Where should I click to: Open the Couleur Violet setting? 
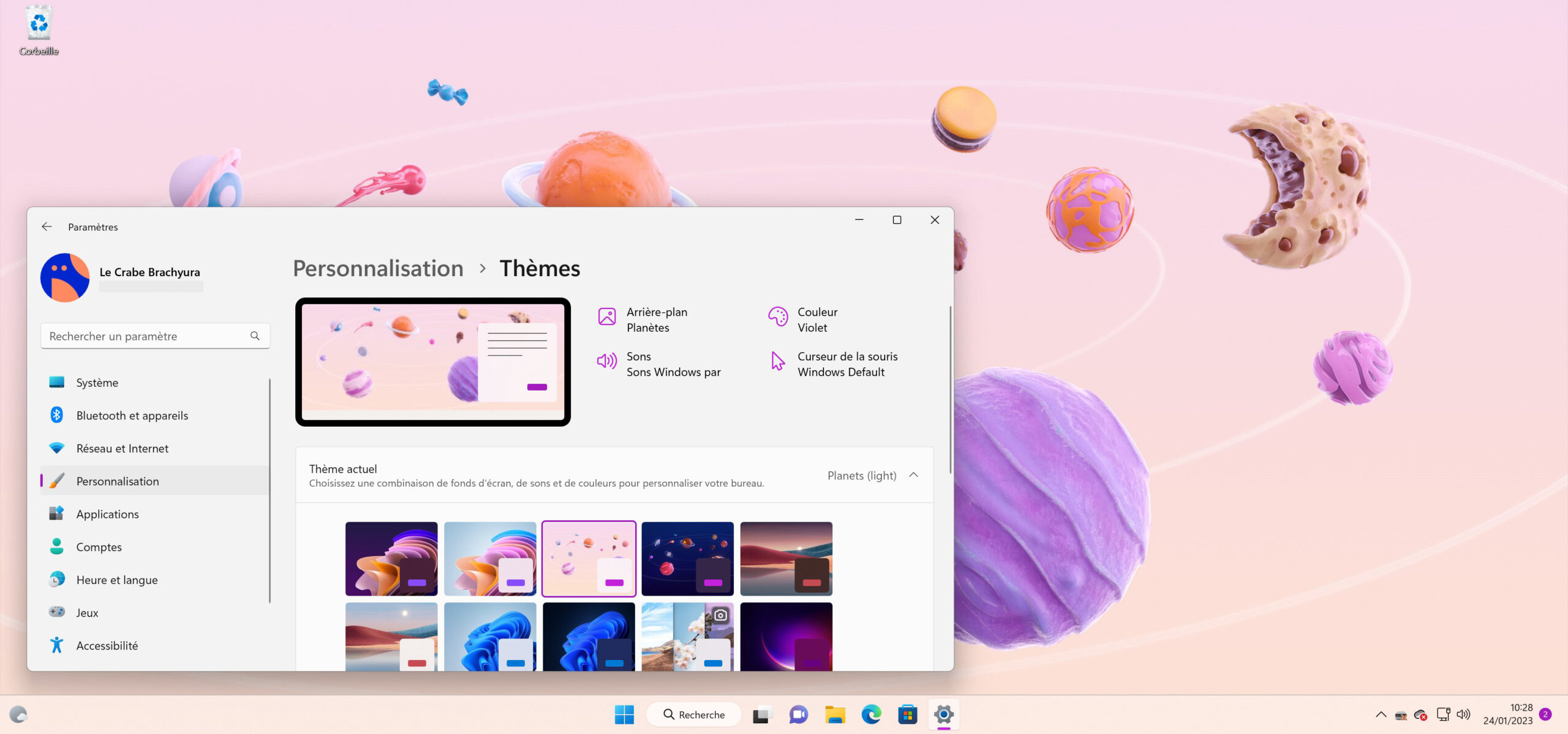(803, 320)
